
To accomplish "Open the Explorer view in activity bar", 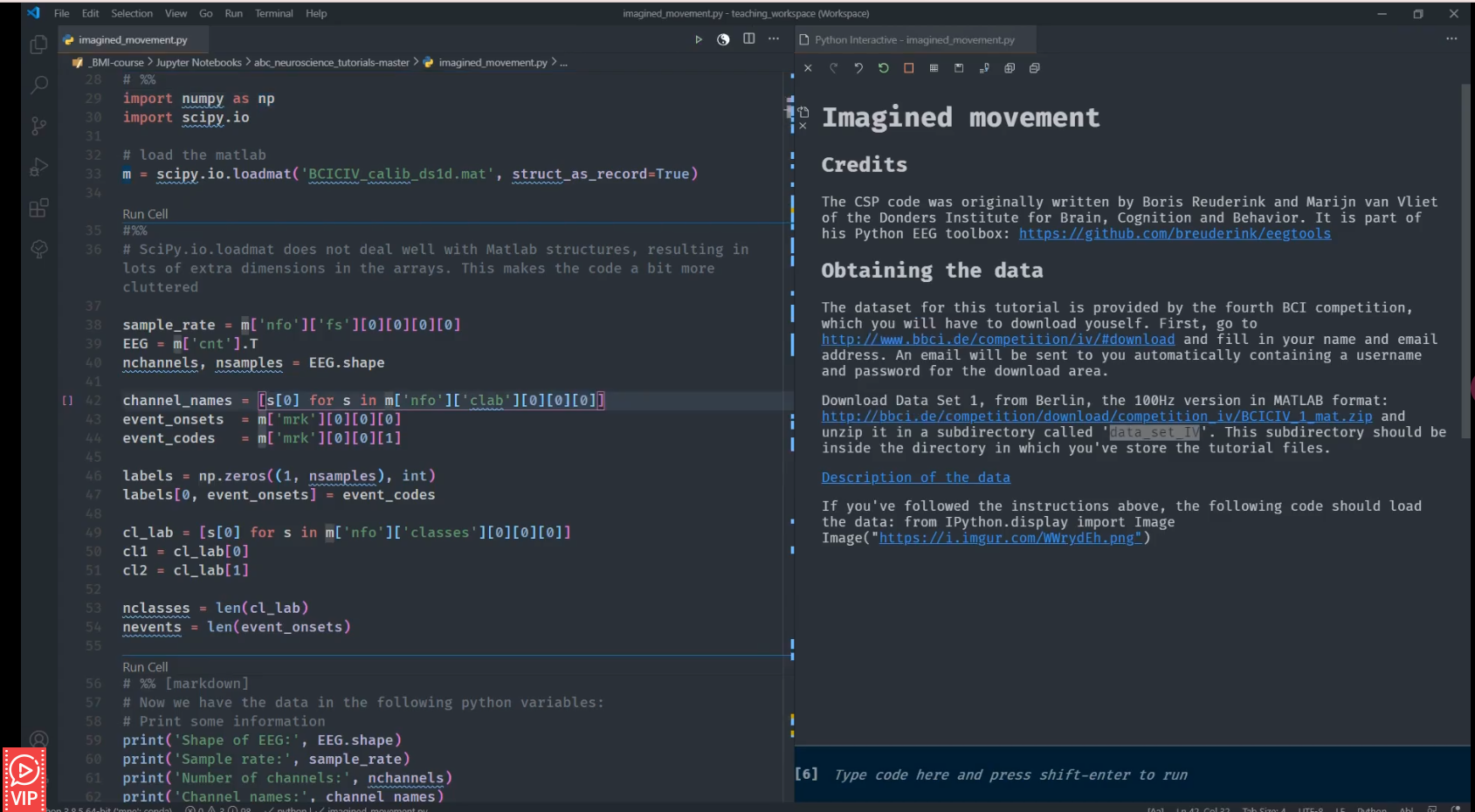I will coord(38,45).
